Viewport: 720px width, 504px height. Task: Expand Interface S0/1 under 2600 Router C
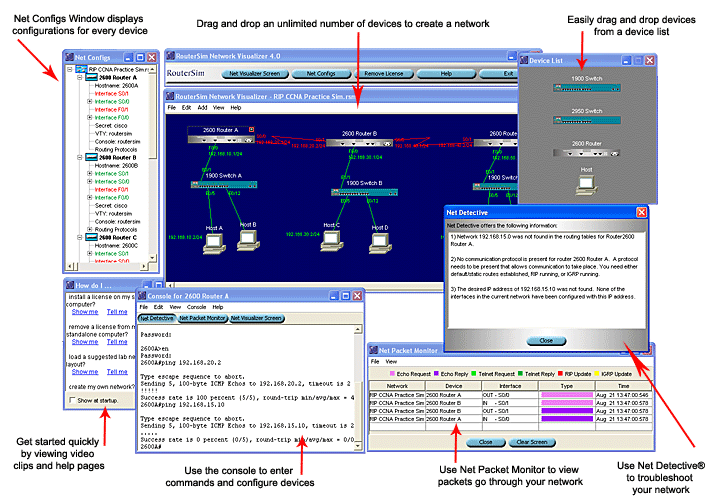90,253
